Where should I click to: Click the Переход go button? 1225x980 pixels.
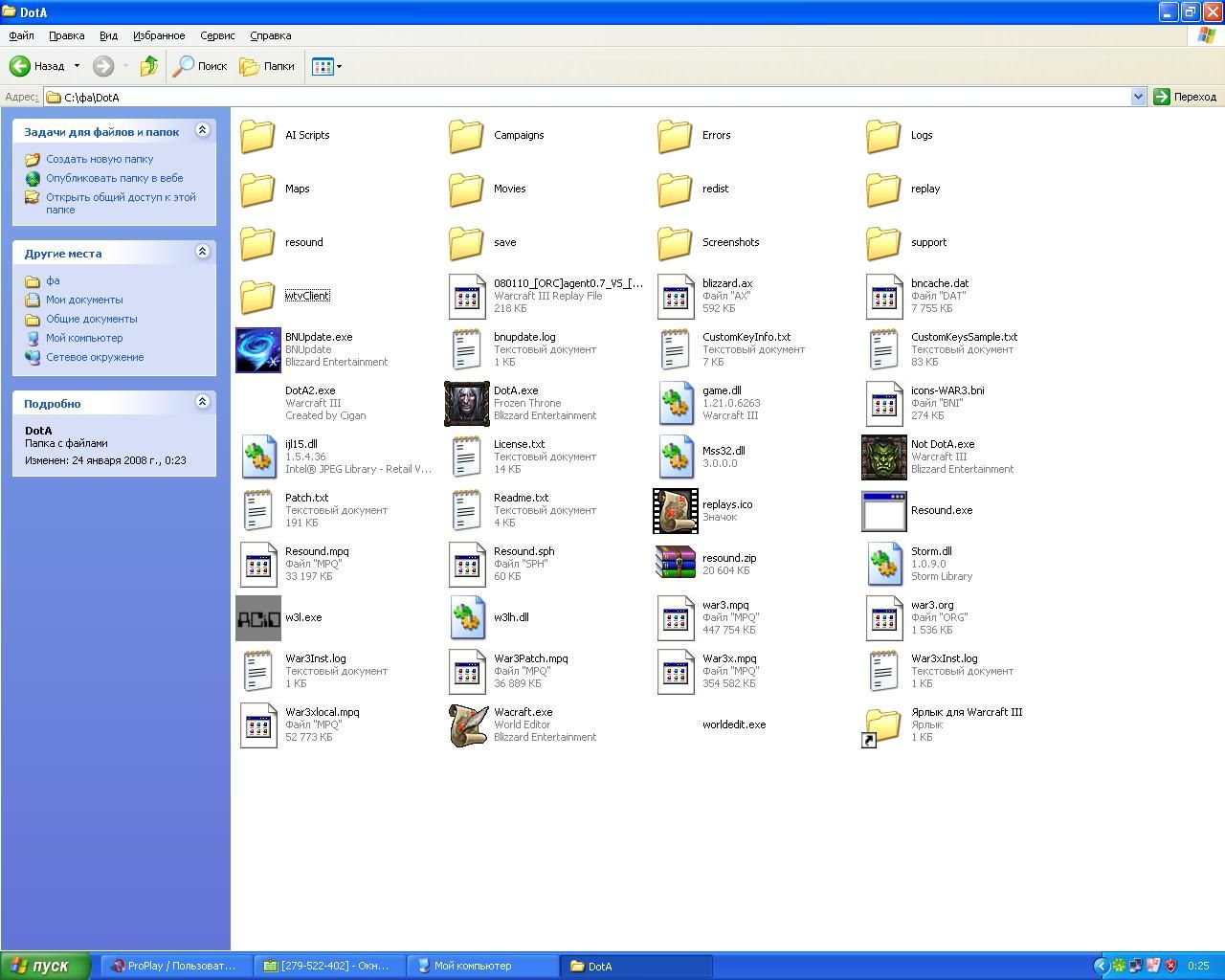coord(1185,97)
